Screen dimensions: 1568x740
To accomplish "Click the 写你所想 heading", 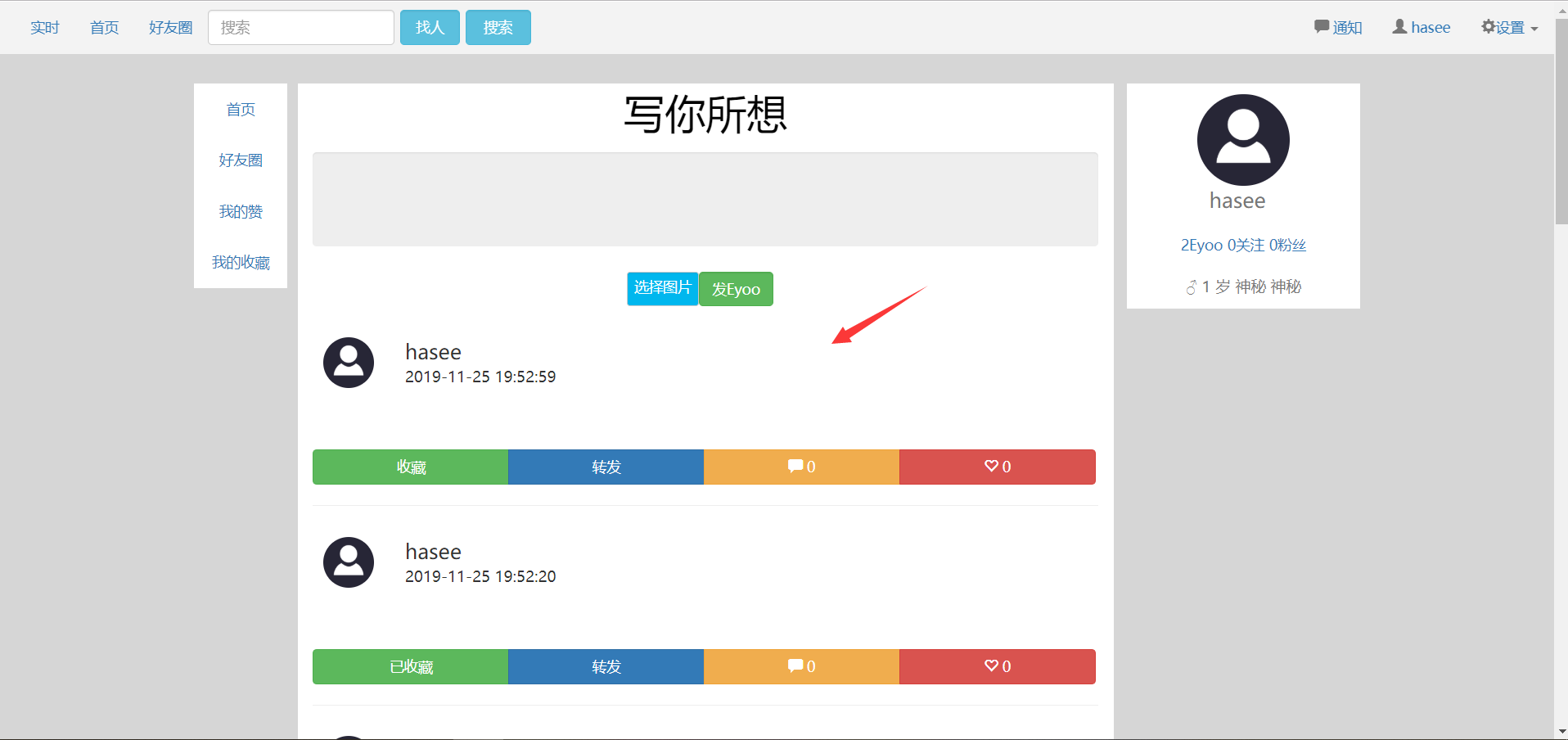I will click(x=705, y=115).
